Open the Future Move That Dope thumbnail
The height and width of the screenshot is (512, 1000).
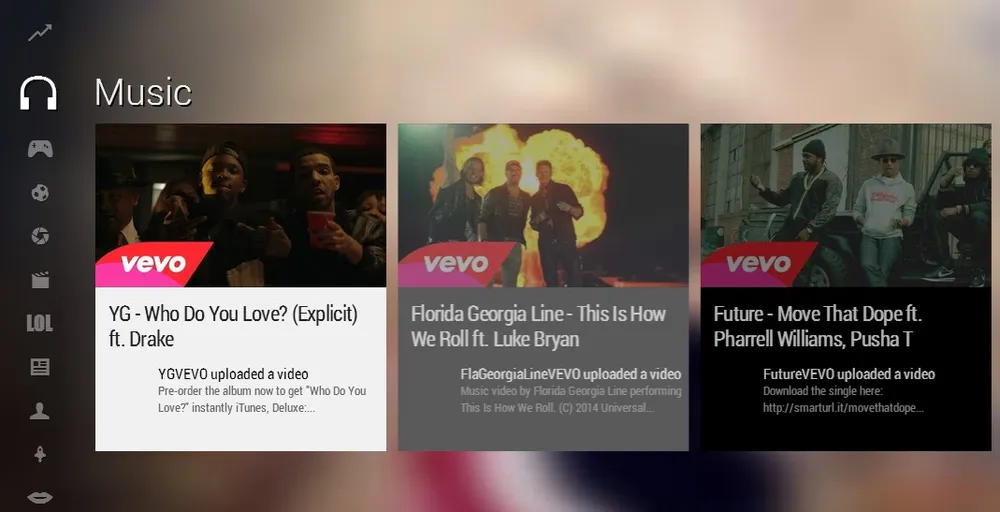tap(846, 205)
